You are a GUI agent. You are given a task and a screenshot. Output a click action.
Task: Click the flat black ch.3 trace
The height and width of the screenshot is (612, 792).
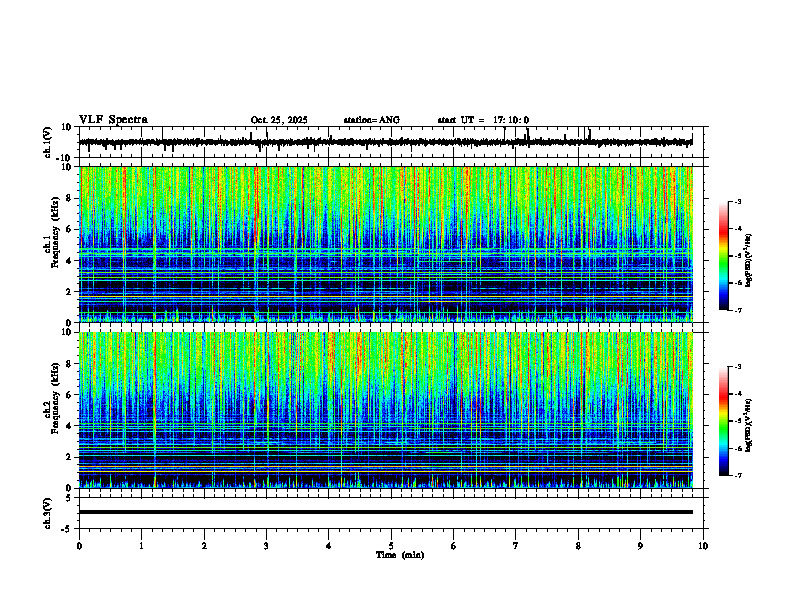386,512
